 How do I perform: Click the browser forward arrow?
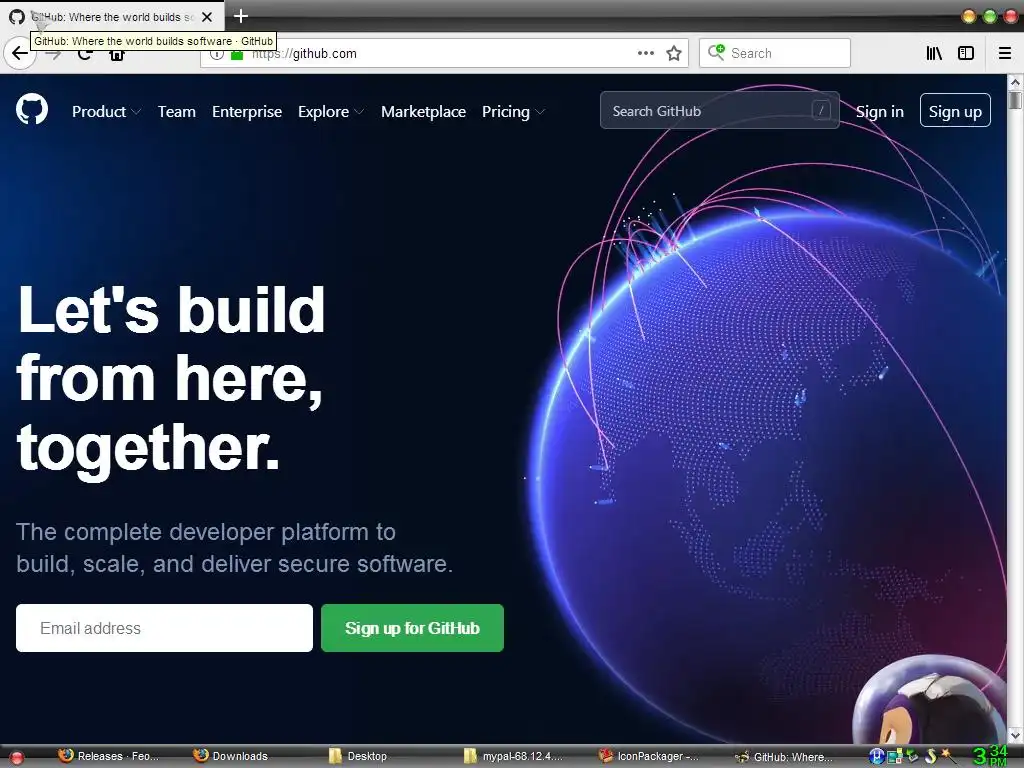54,54
